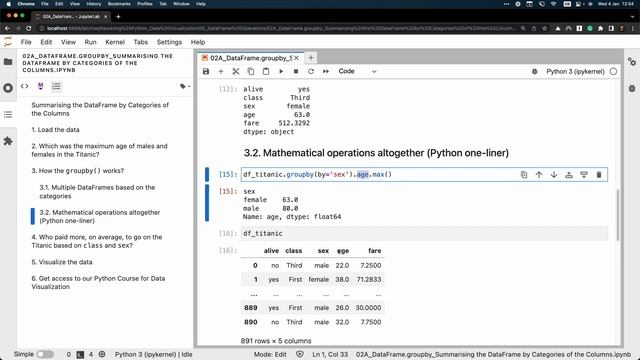The image size is (640, 360).
Task: Run the selected cell with play icon
Action: [281, 71]
